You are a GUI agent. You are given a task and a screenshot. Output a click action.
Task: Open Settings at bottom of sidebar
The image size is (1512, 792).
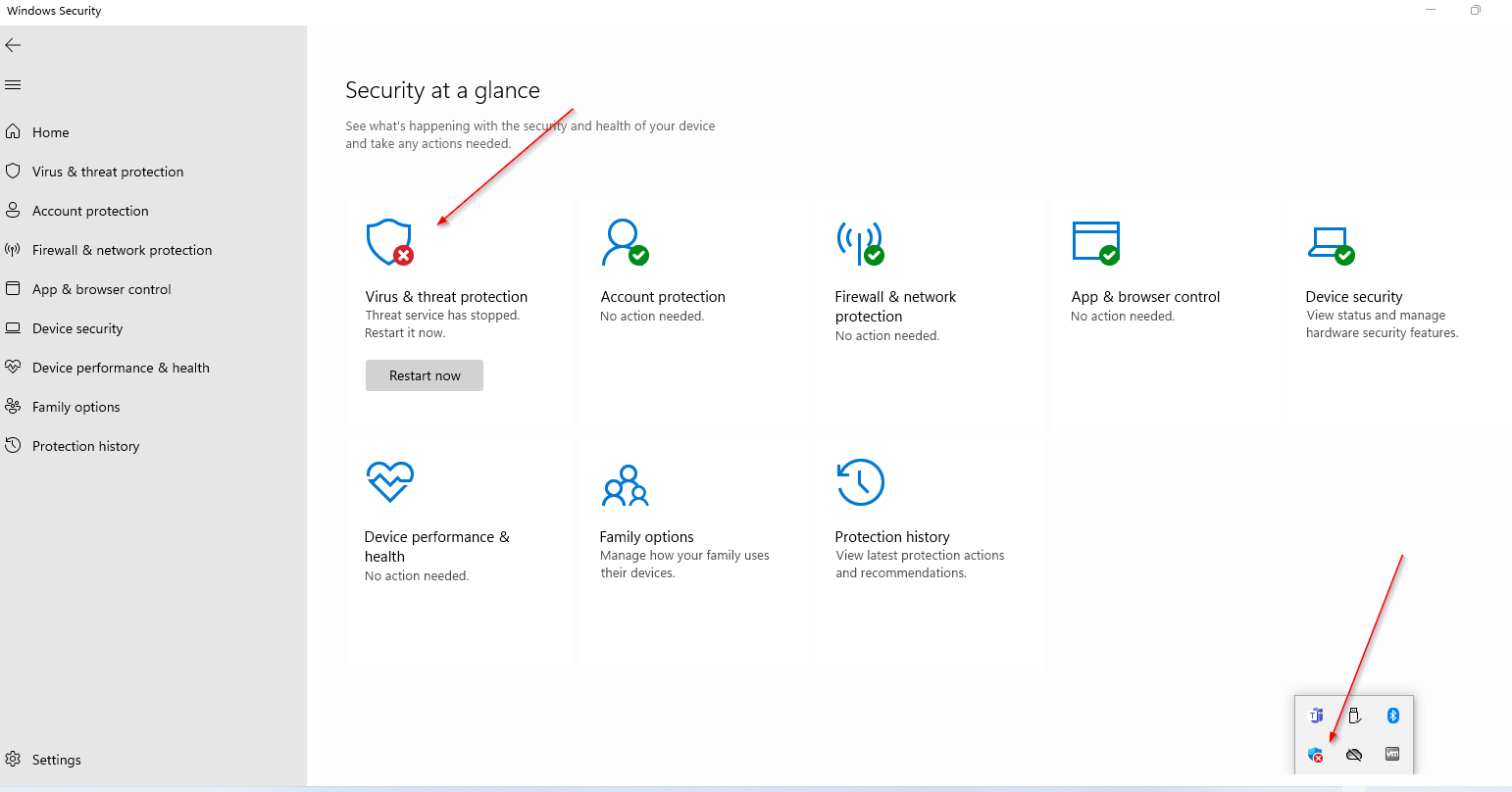point(56,760)
